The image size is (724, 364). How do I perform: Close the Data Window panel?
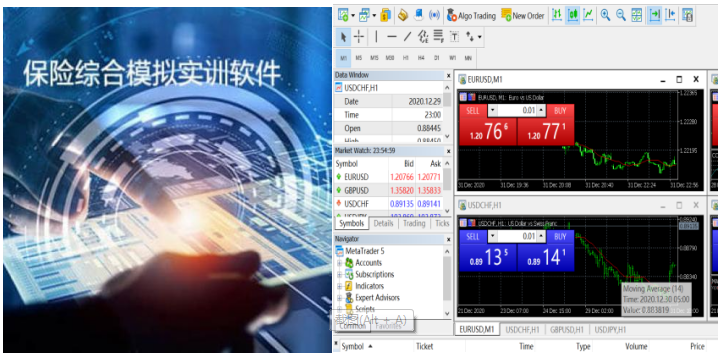tap(448, 75)
